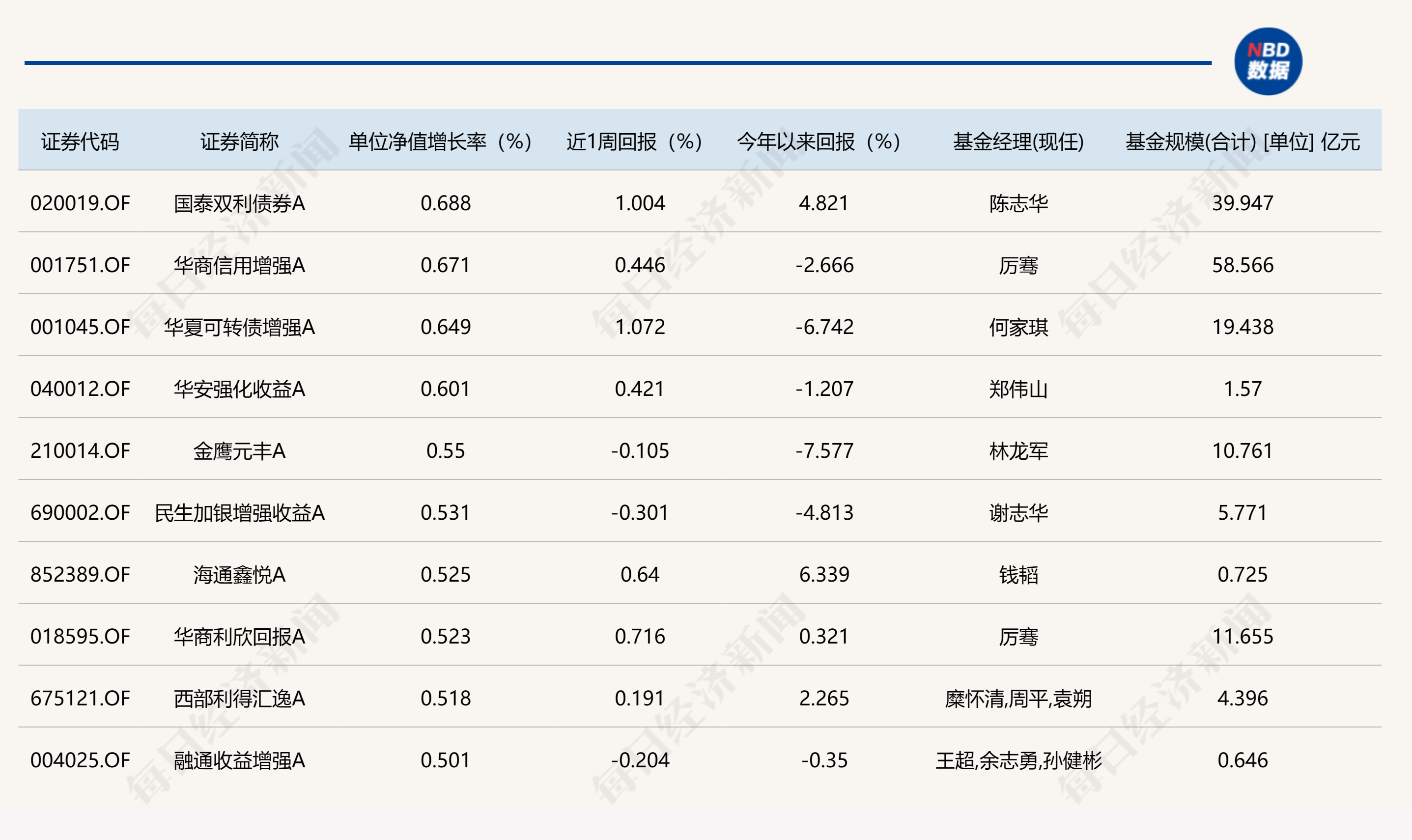Click the year return -6.742
The height and width of the screenshot is (840, 1412).
(824, 327)
